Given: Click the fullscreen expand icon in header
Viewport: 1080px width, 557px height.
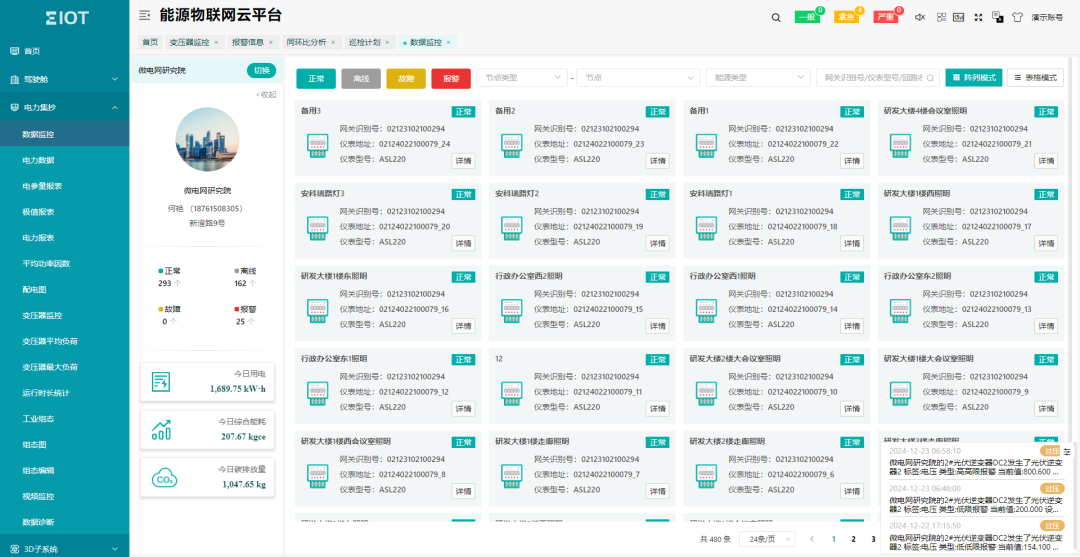Looking at the screenshot, I should [x=978, y=17].
